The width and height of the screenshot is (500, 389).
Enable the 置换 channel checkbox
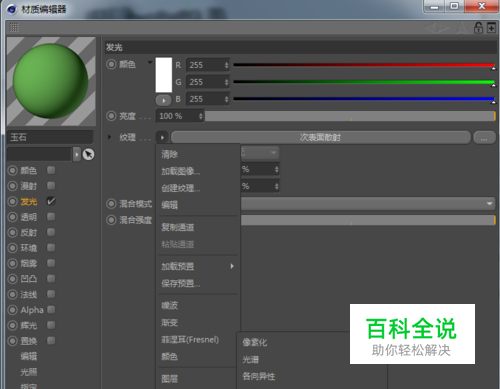51,341
